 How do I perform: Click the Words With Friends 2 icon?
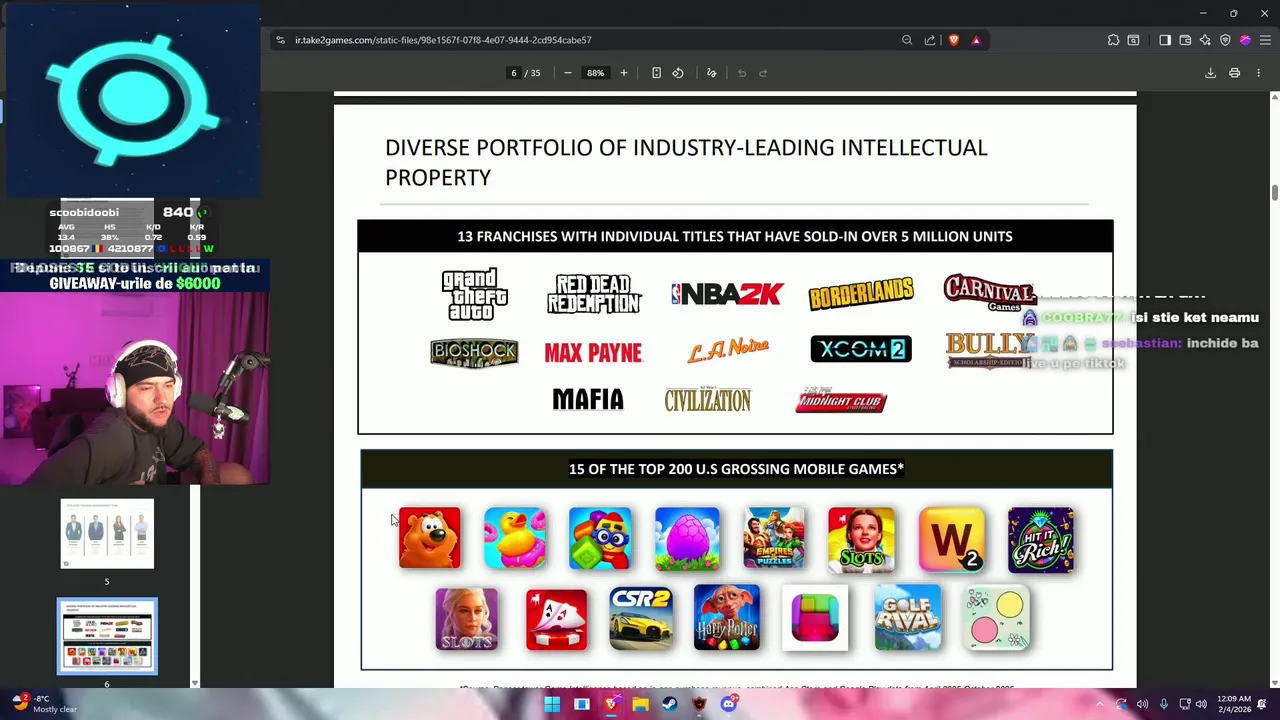[951, 539]
